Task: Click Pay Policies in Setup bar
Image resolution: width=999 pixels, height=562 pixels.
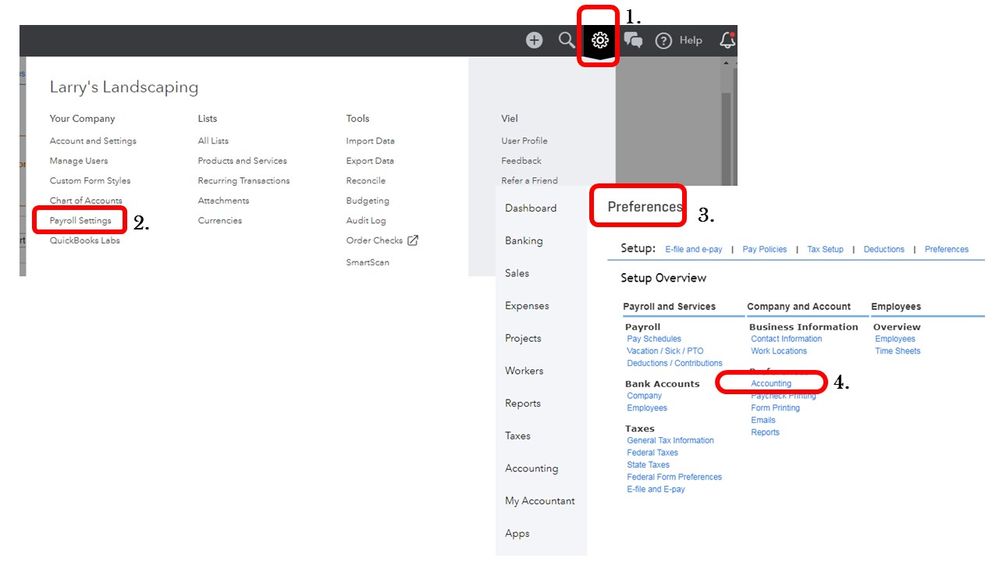Action: point(765,249)
